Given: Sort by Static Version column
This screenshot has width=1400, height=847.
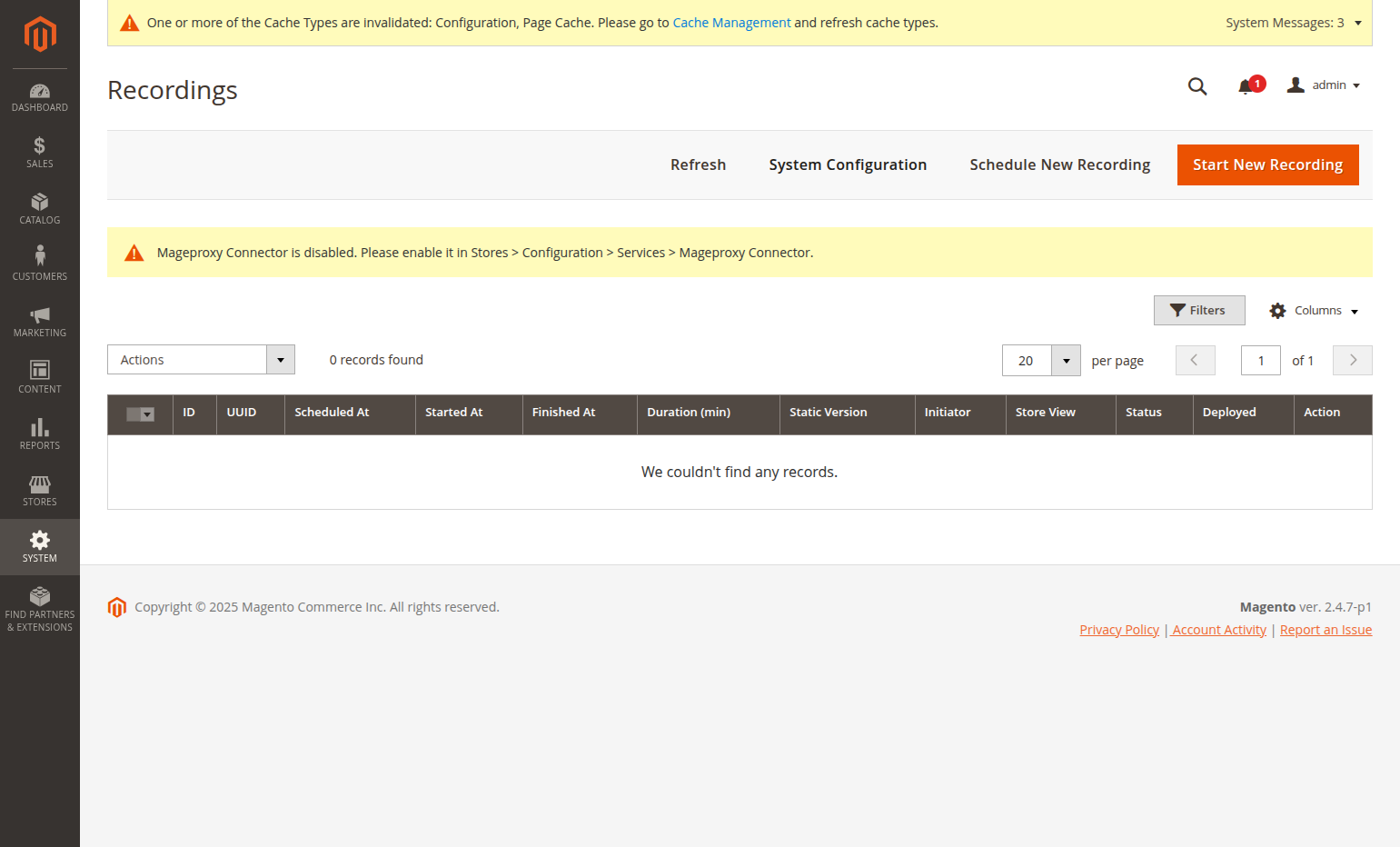Looking at the screenshot, I should (x=848, y=413).
